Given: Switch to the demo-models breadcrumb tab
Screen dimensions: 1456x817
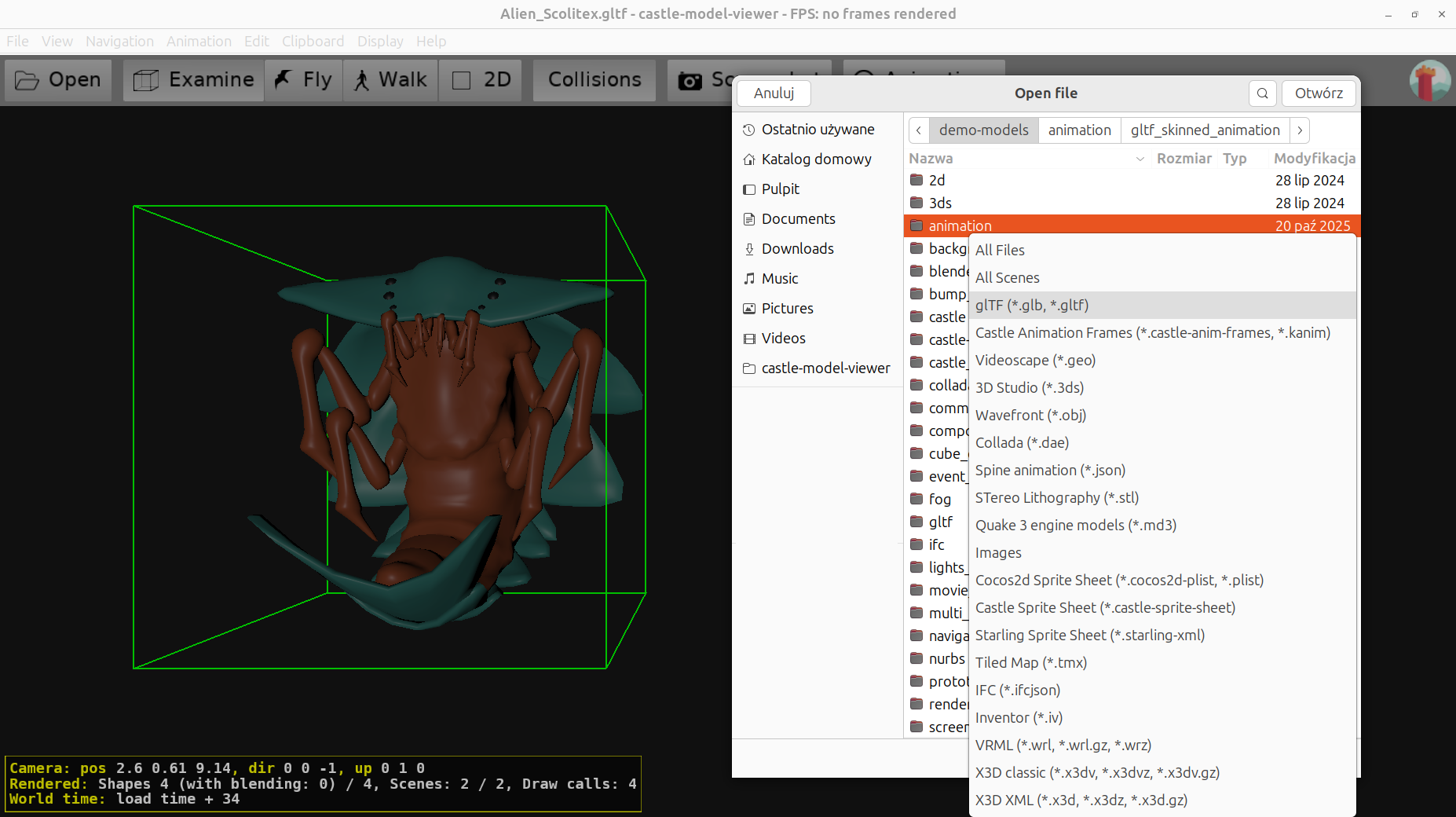Looking at the screenshot, I should click(x=983, y=130).
